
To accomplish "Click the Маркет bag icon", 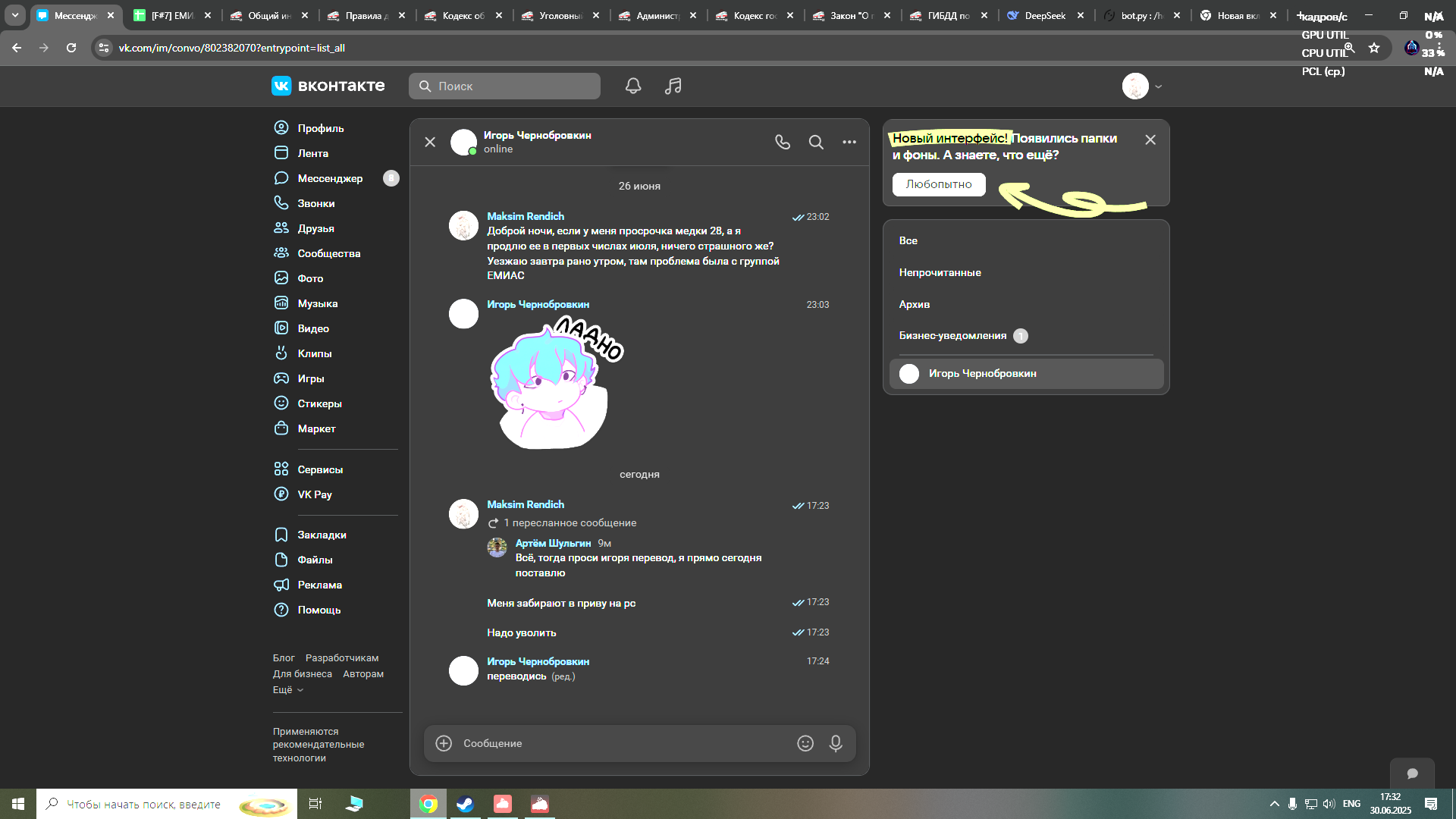I will point(281,428).
